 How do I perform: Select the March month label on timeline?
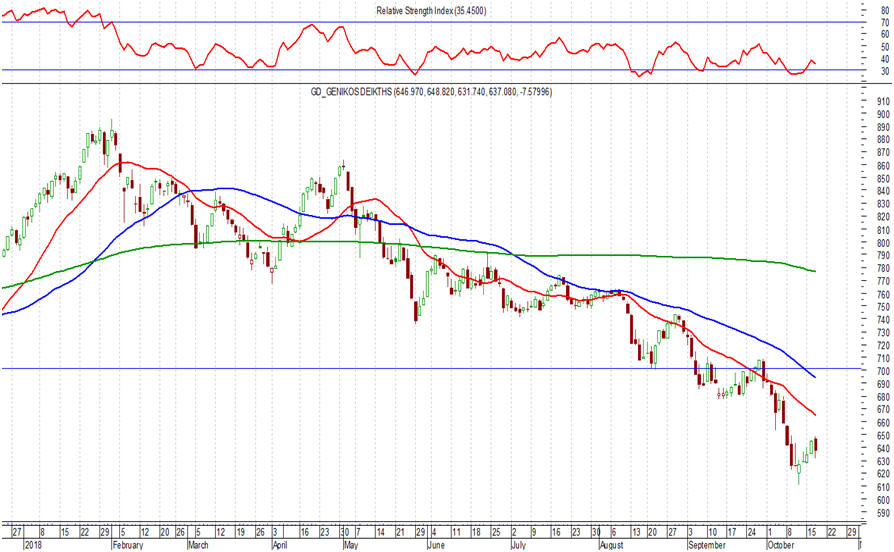point(198,545)
